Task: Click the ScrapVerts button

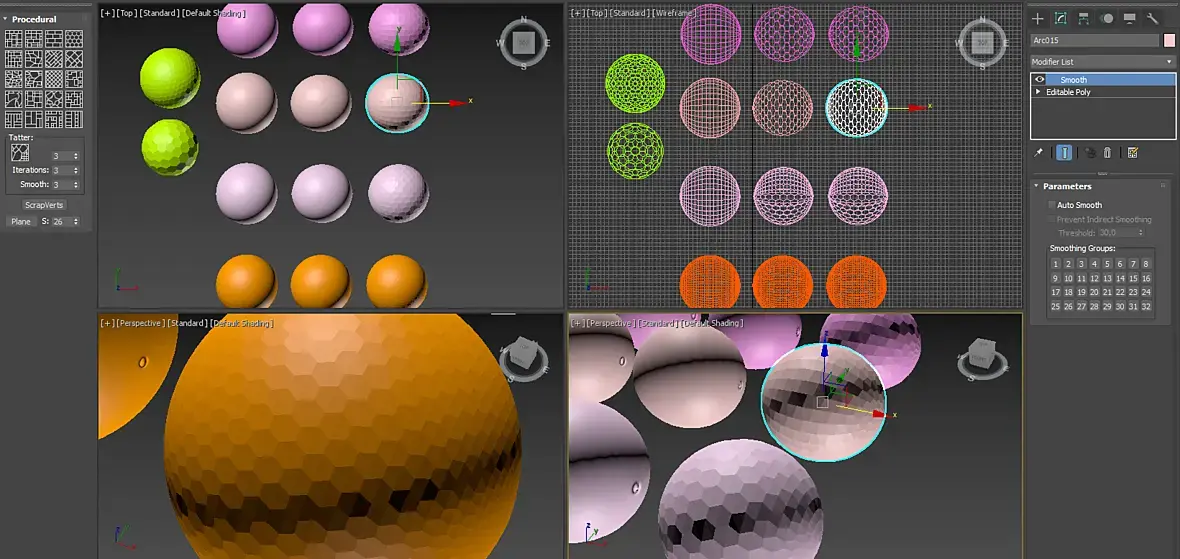Action: pos(44,205)
